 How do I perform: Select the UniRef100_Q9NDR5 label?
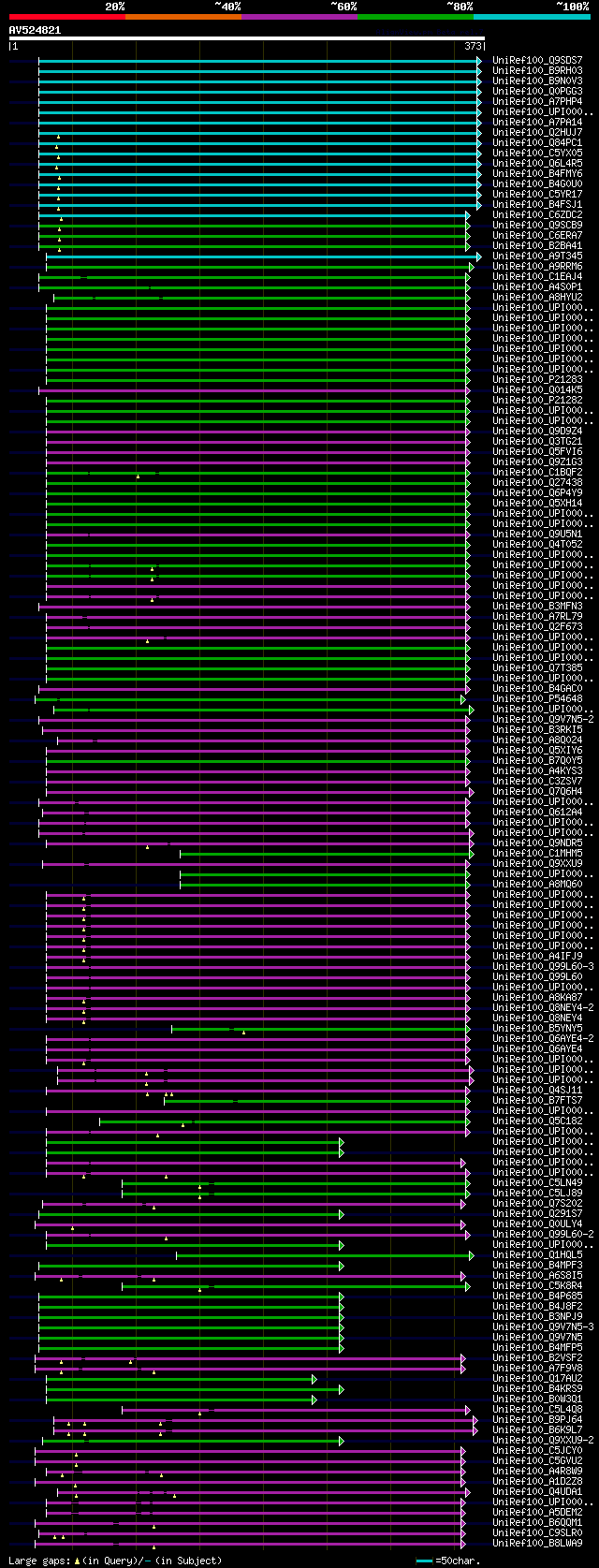537,843
